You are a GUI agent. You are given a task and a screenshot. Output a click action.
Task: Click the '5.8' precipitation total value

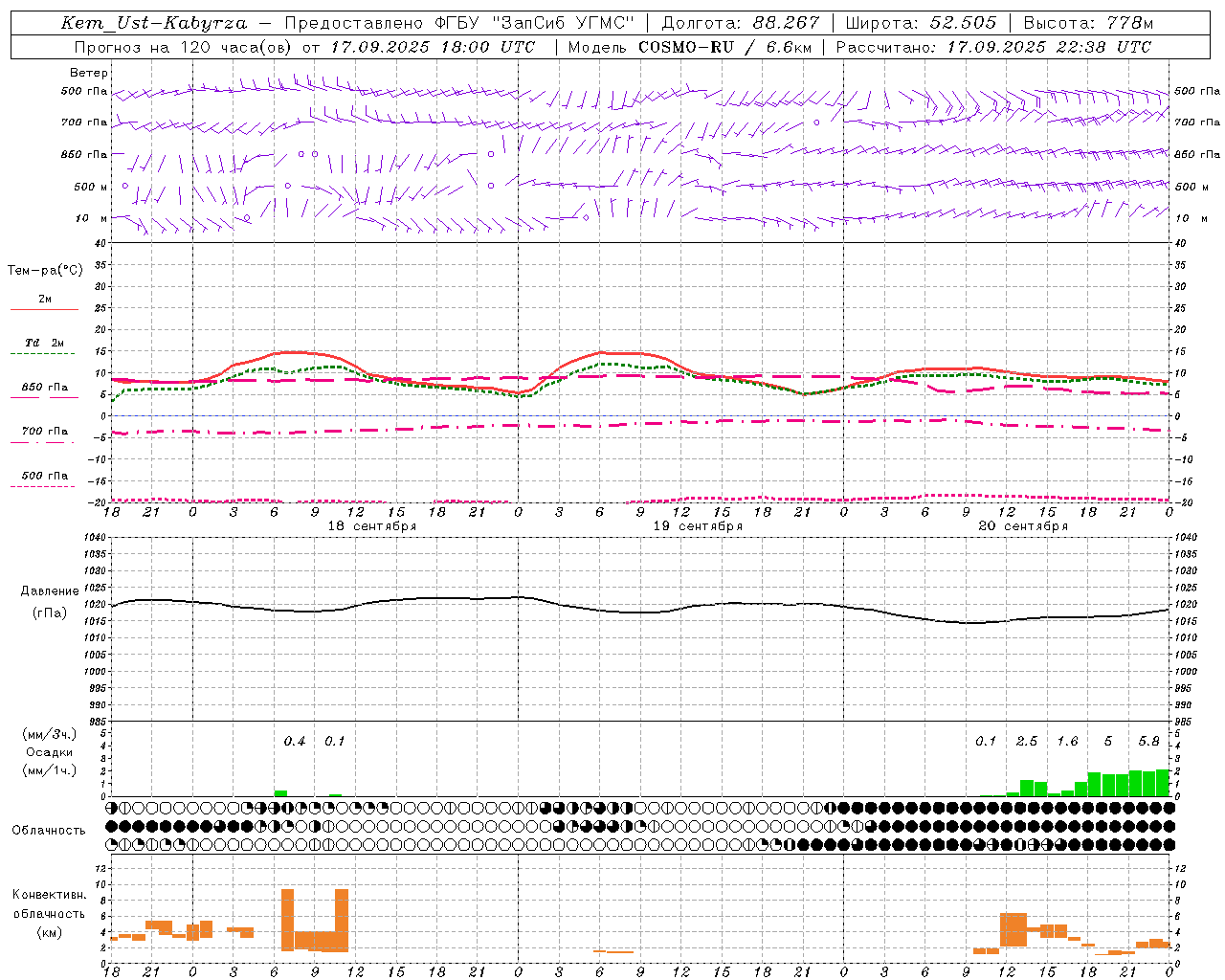pos(1148,742)
